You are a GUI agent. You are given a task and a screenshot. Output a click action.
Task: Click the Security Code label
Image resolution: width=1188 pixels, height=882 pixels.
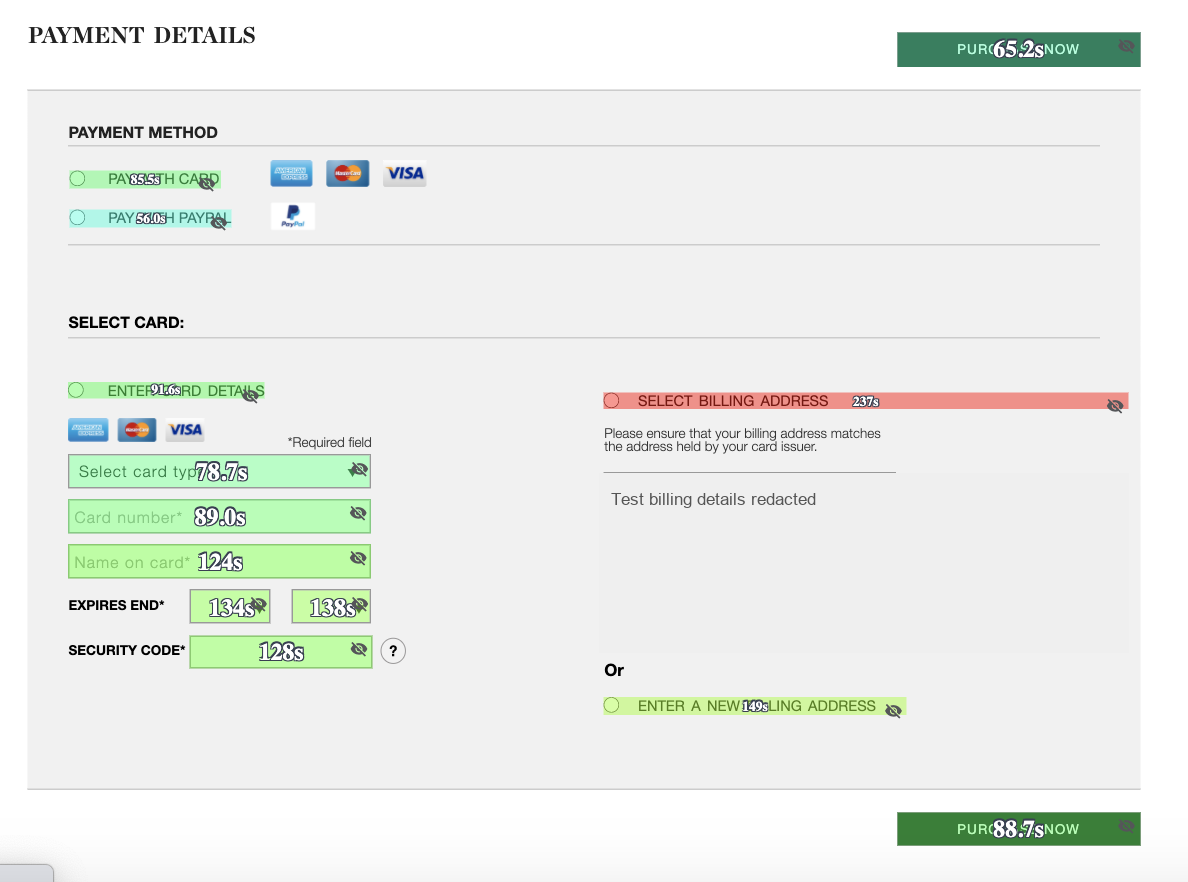tap(127, 650)
